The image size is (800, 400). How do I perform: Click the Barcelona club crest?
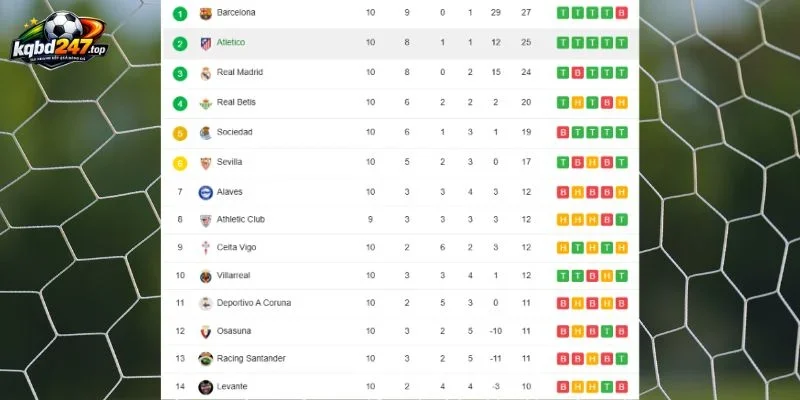point(206,13)
